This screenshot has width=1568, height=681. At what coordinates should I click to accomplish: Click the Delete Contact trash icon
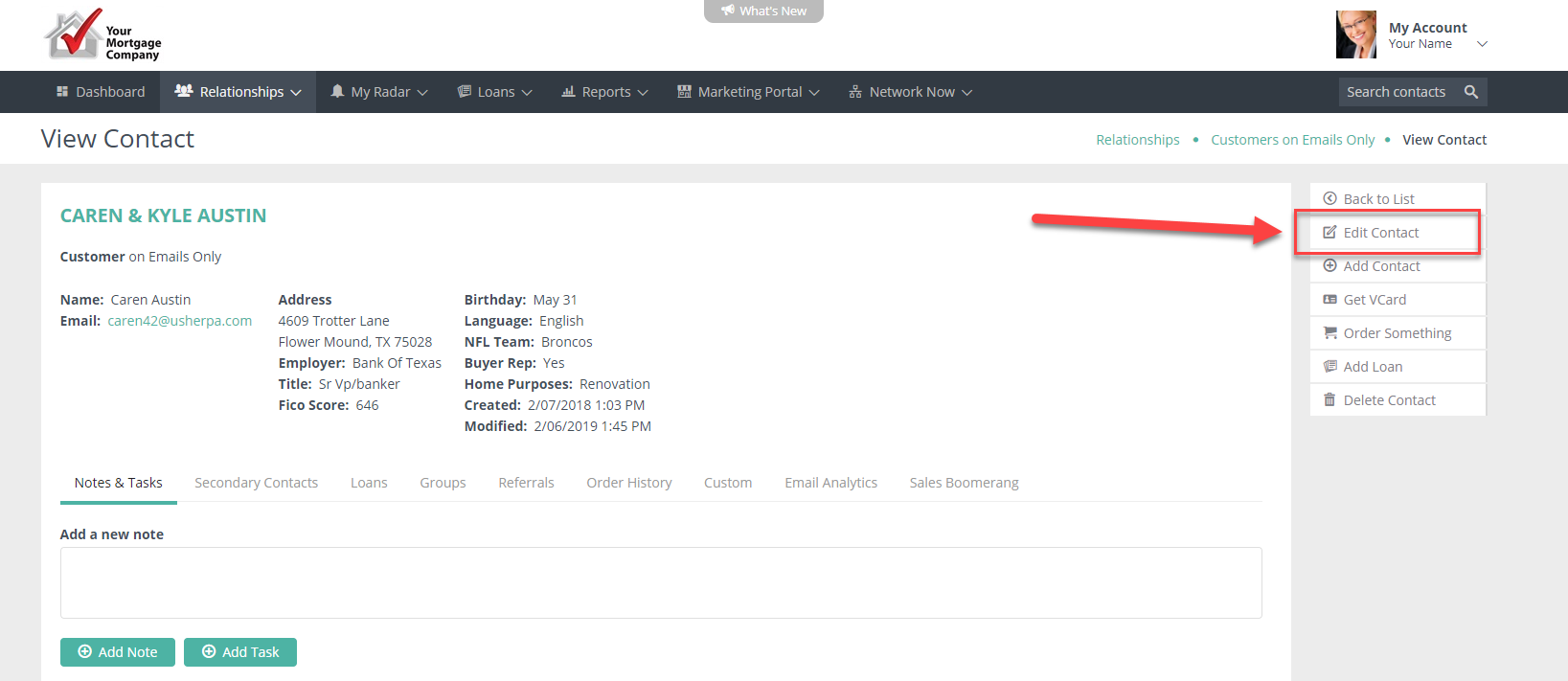1329,400
